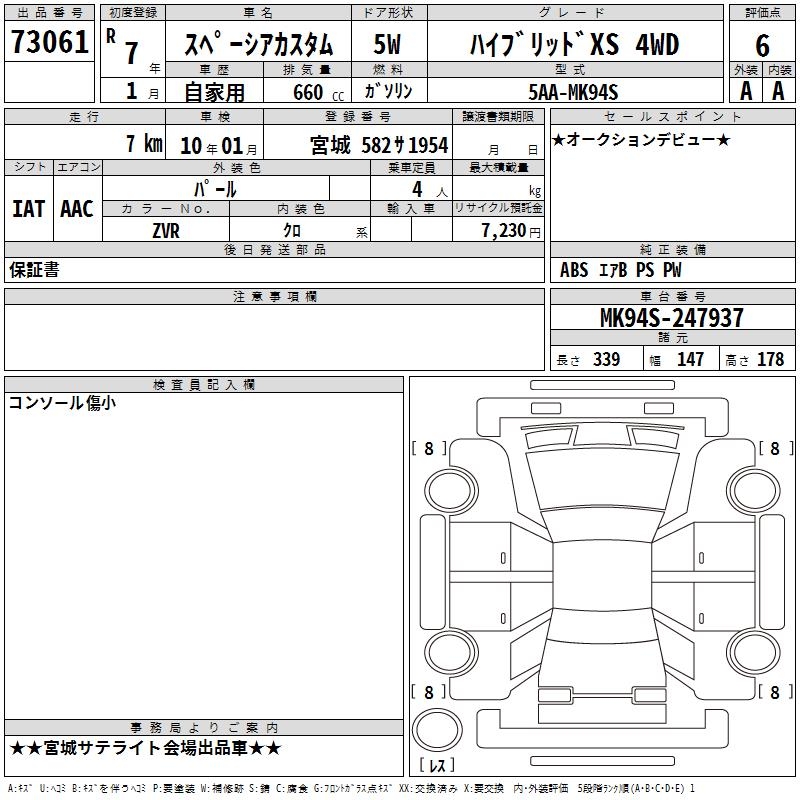Click the mileage value 7 km
The image size is (800, 800).
144,143
